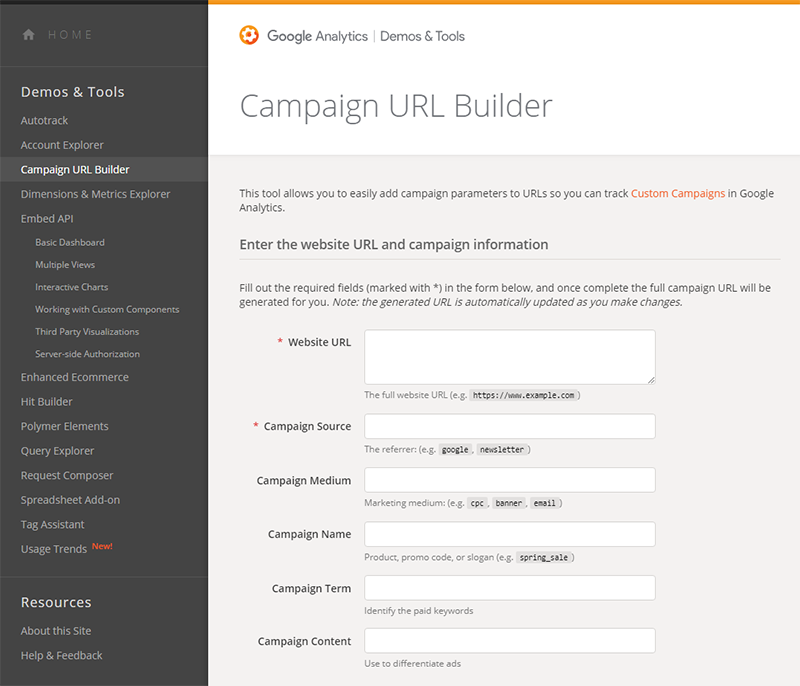Open Spreadsheet Add-on link
Image resolution: width=800 pixels, height=686 pixels.
[x=70, y=500]
